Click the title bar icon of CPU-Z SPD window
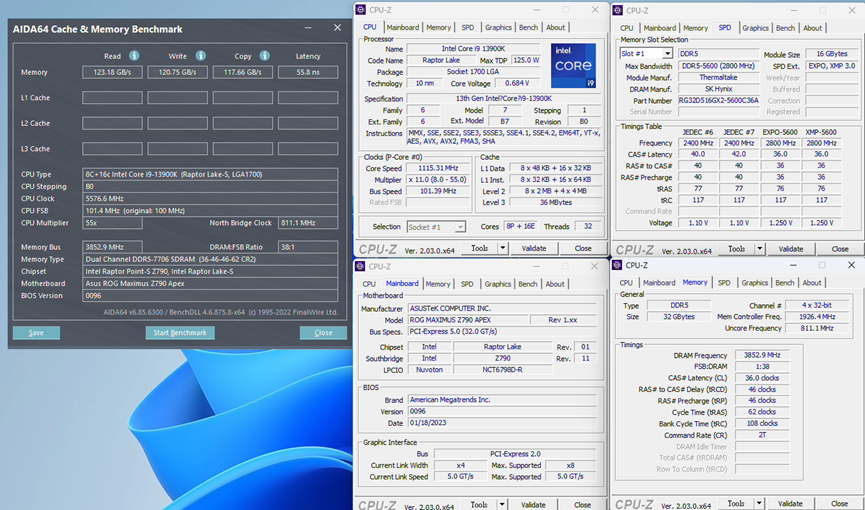Viewport: 865px width, 510px height. click(x=618, y=10)
